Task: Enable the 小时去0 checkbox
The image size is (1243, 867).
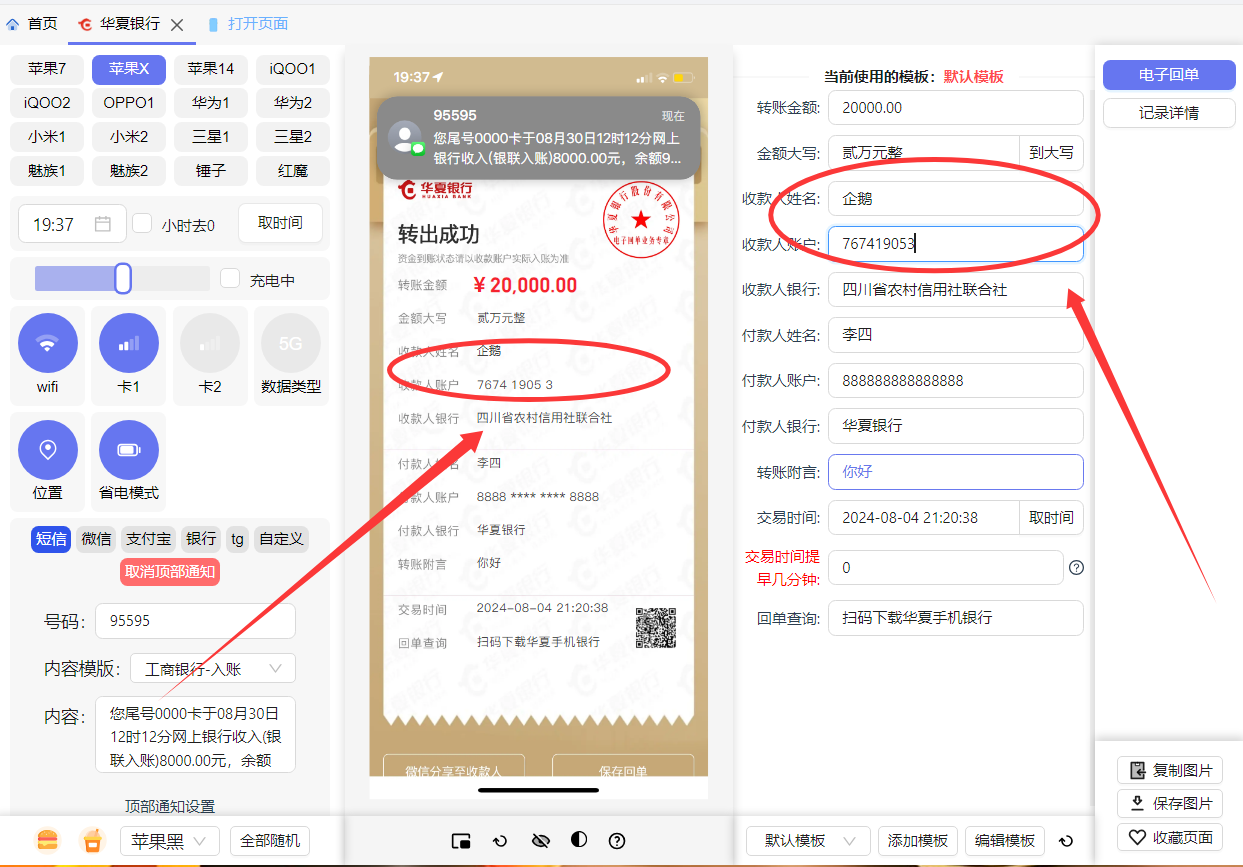Action: click(142, 223)
